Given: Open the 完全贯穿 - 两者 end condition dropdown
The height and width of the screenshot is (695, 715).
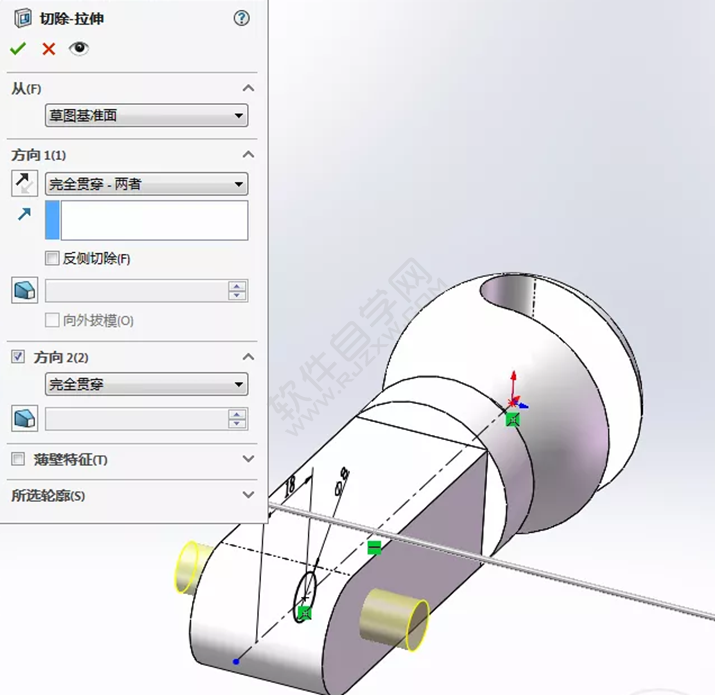Looking at the screenshot, I should [x=146, y=184].
